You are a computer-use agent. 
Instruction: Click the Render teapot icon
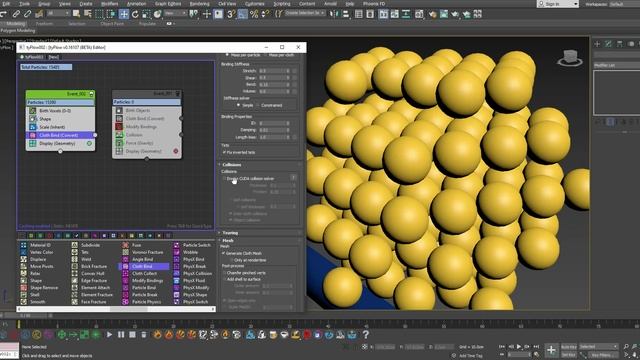click(455, 14)
